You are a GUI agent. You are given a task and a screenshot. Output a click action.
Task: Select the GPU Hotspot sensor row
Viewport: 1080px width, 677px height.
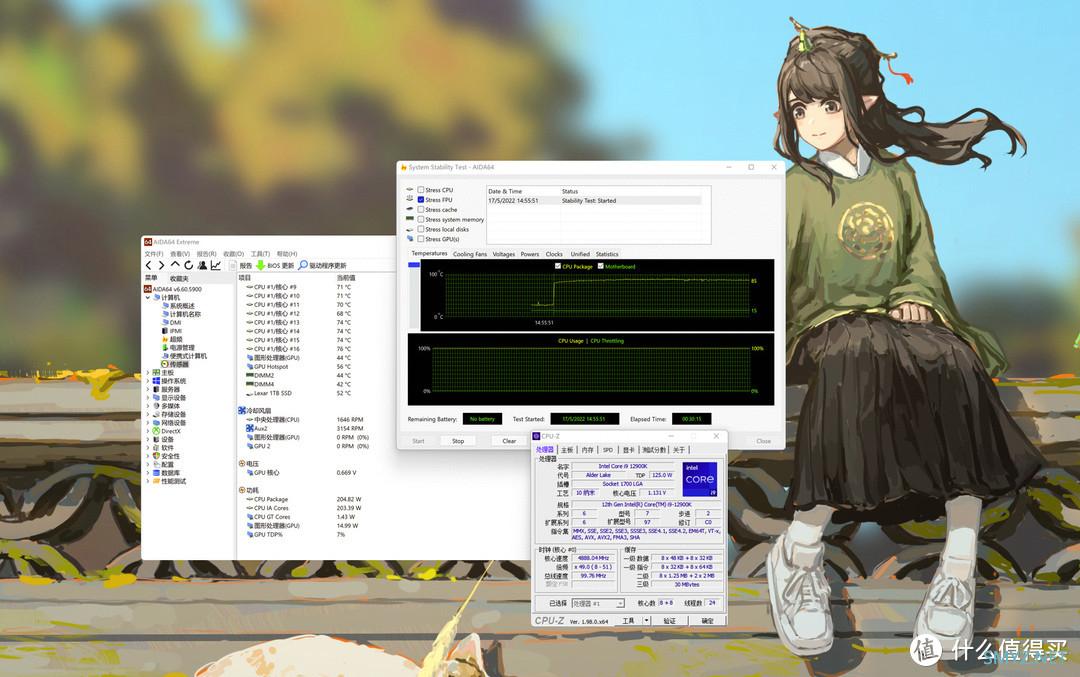click(x=299, y=366)
